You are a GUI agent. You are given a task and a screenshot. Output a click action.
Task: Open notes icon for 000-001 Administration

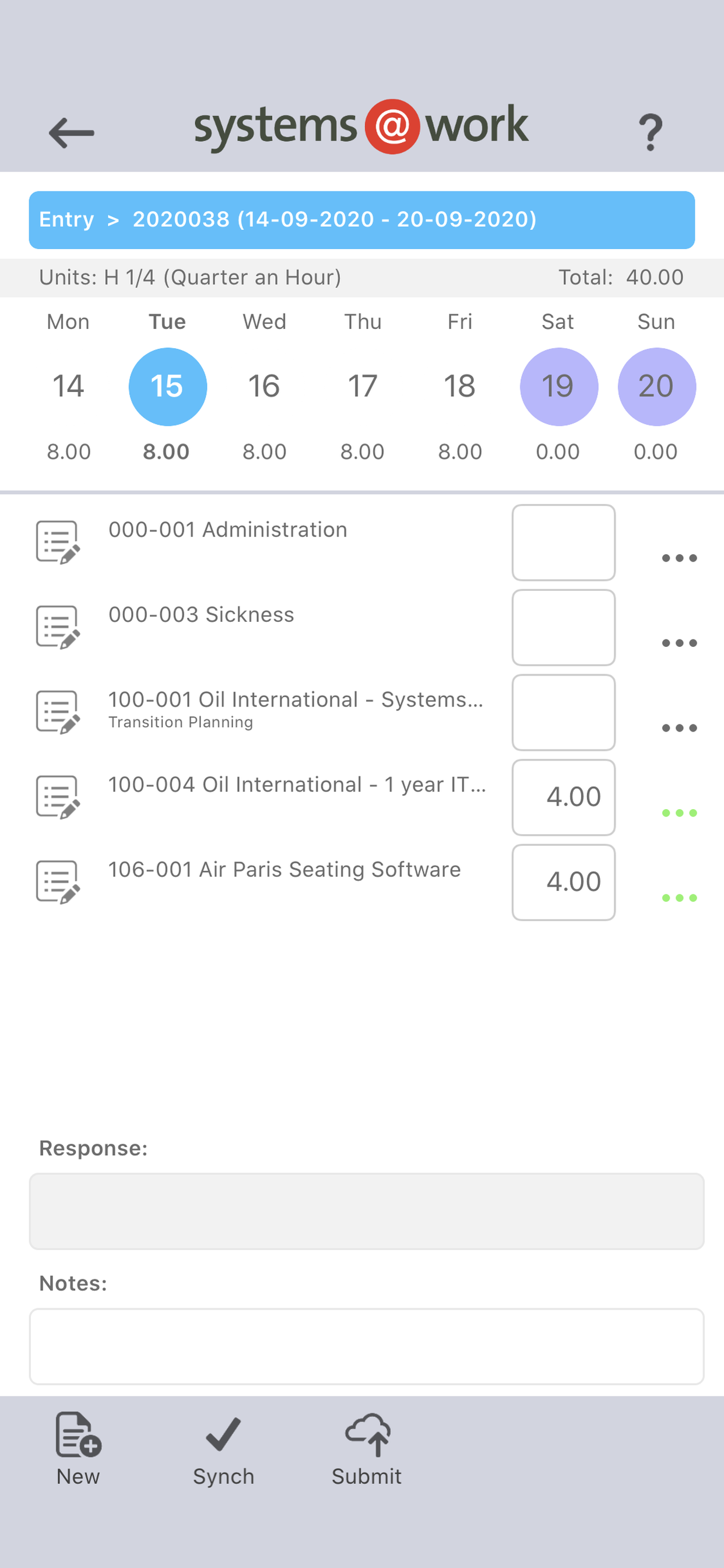tap(58, 542)
